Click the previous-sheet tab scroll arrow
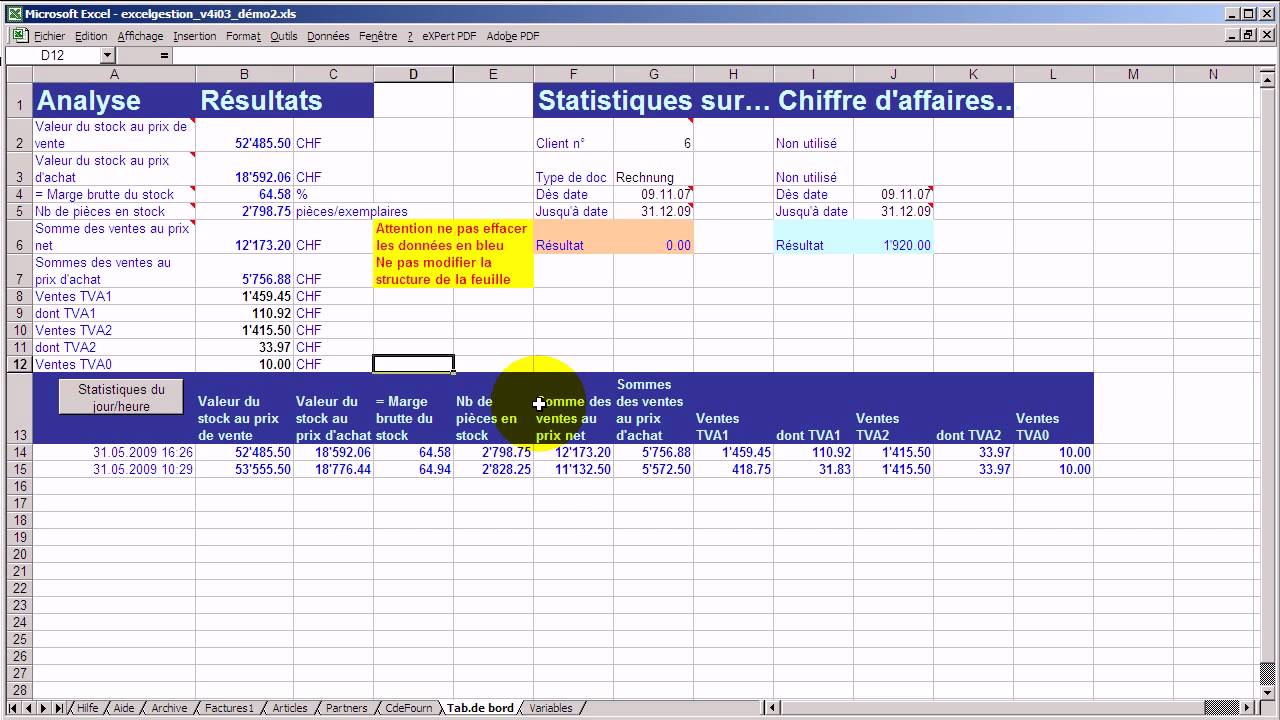1280x720 pixels. tap(28, 708)
